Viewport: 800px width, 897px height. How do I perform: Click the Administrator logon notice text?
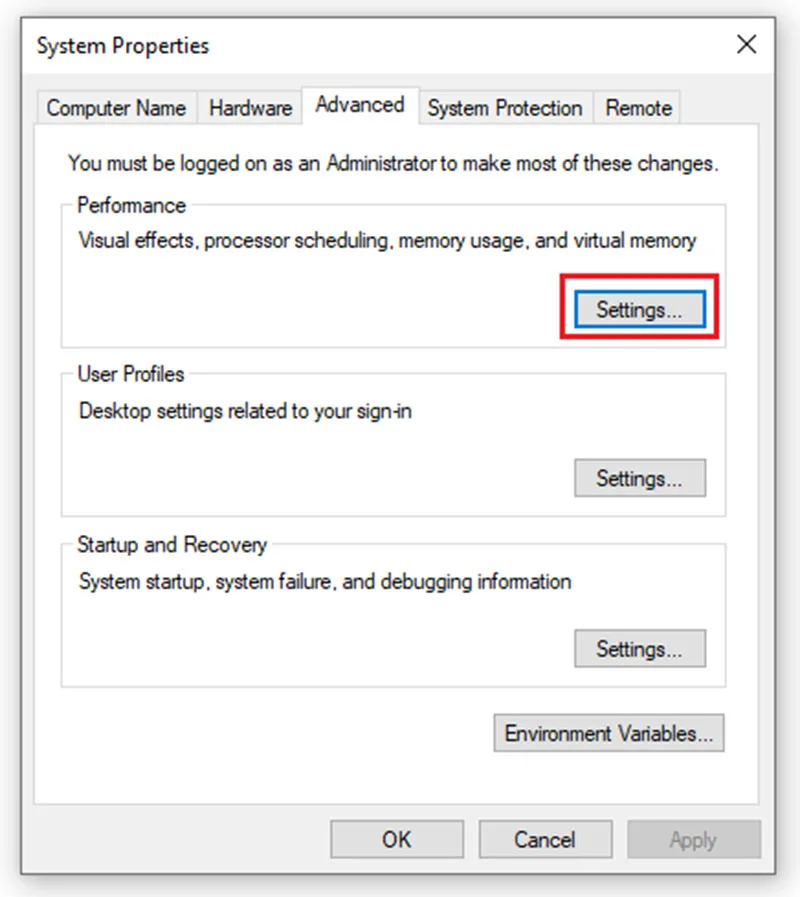pyautogui.click(x=393, y=164)
